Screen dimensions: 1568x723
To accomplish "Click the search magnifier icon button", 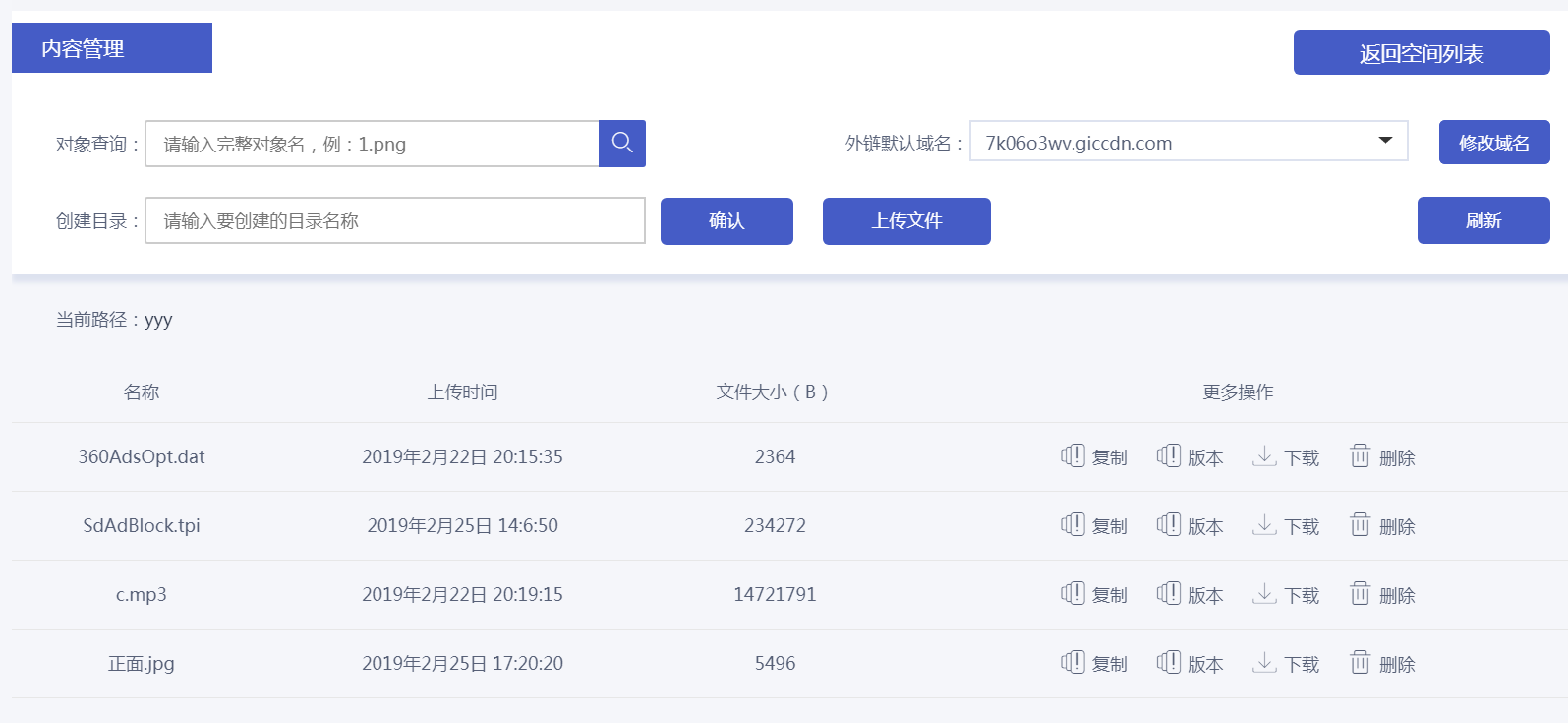I will click(x=622, y=144).
